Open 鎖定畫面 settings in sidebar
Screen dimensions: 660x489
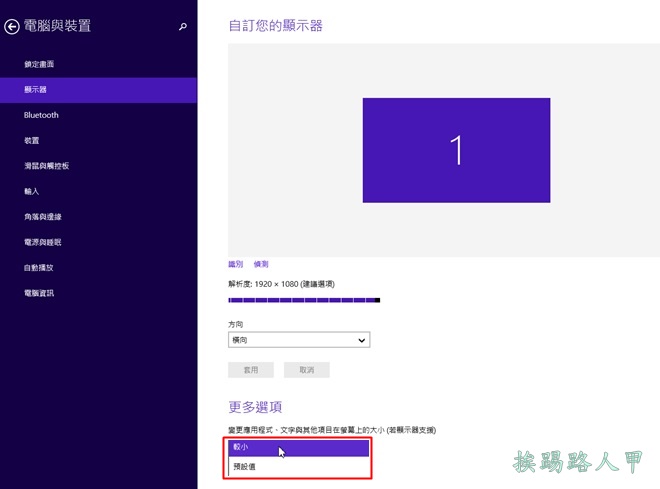click(x=39, y=65)
